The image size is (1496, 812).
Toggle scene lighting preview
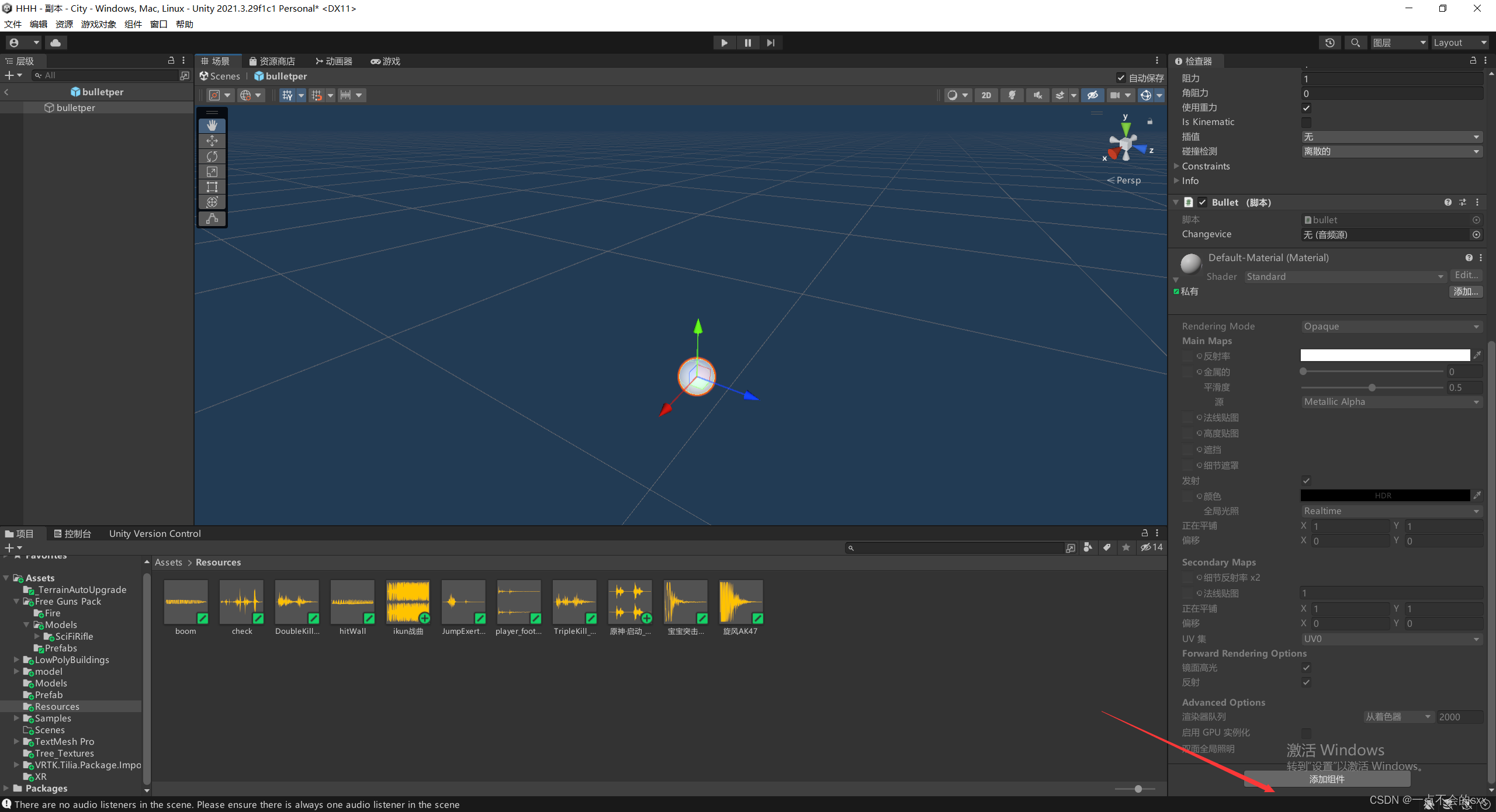pyautogui.click(x=1012, y=95)
